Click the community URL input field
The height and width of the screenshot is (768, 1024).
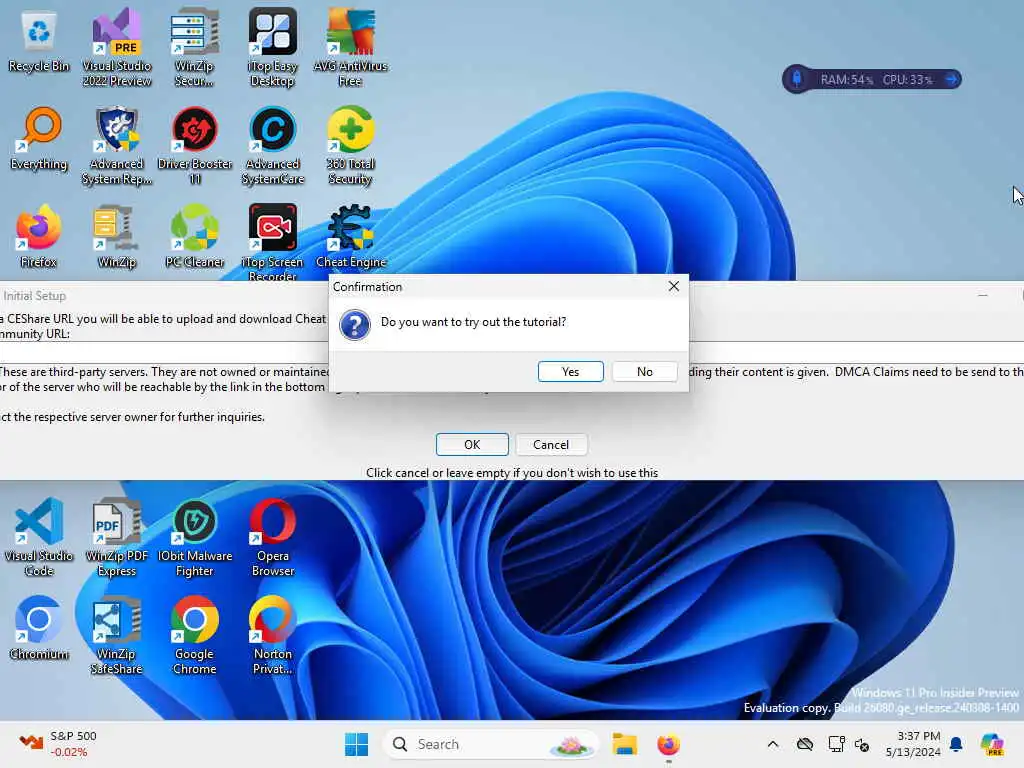pos(512,352)
